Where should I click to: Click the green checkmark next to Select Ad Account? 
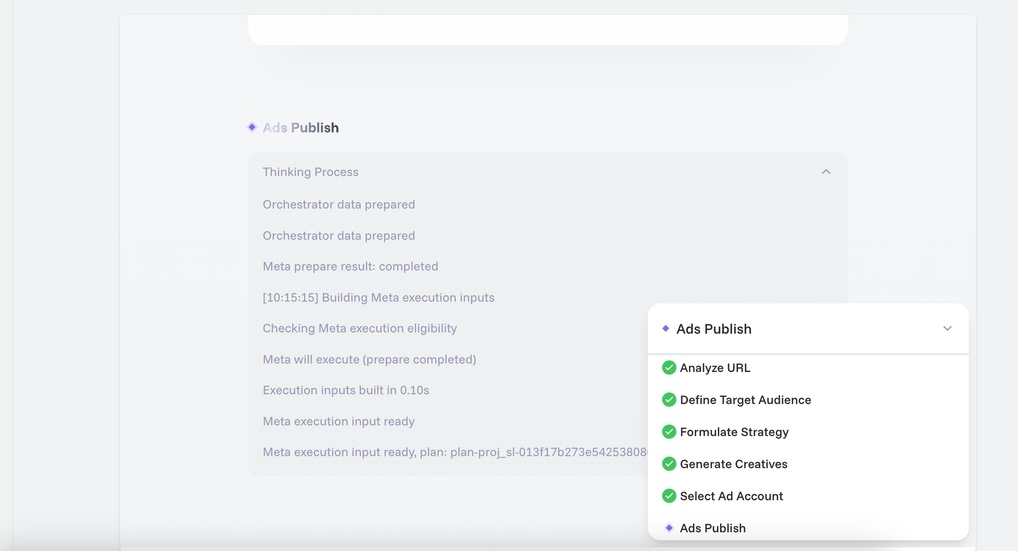click(669, 496)
